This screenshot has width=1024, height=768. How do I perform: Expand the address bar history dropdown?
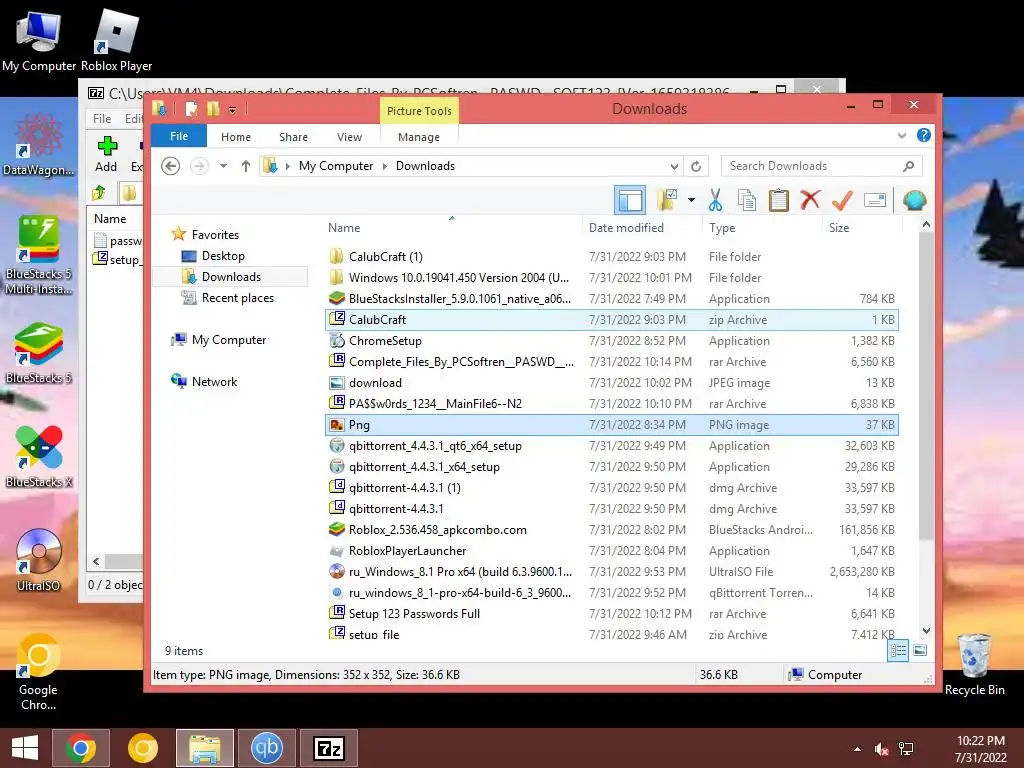pos(674,166)
